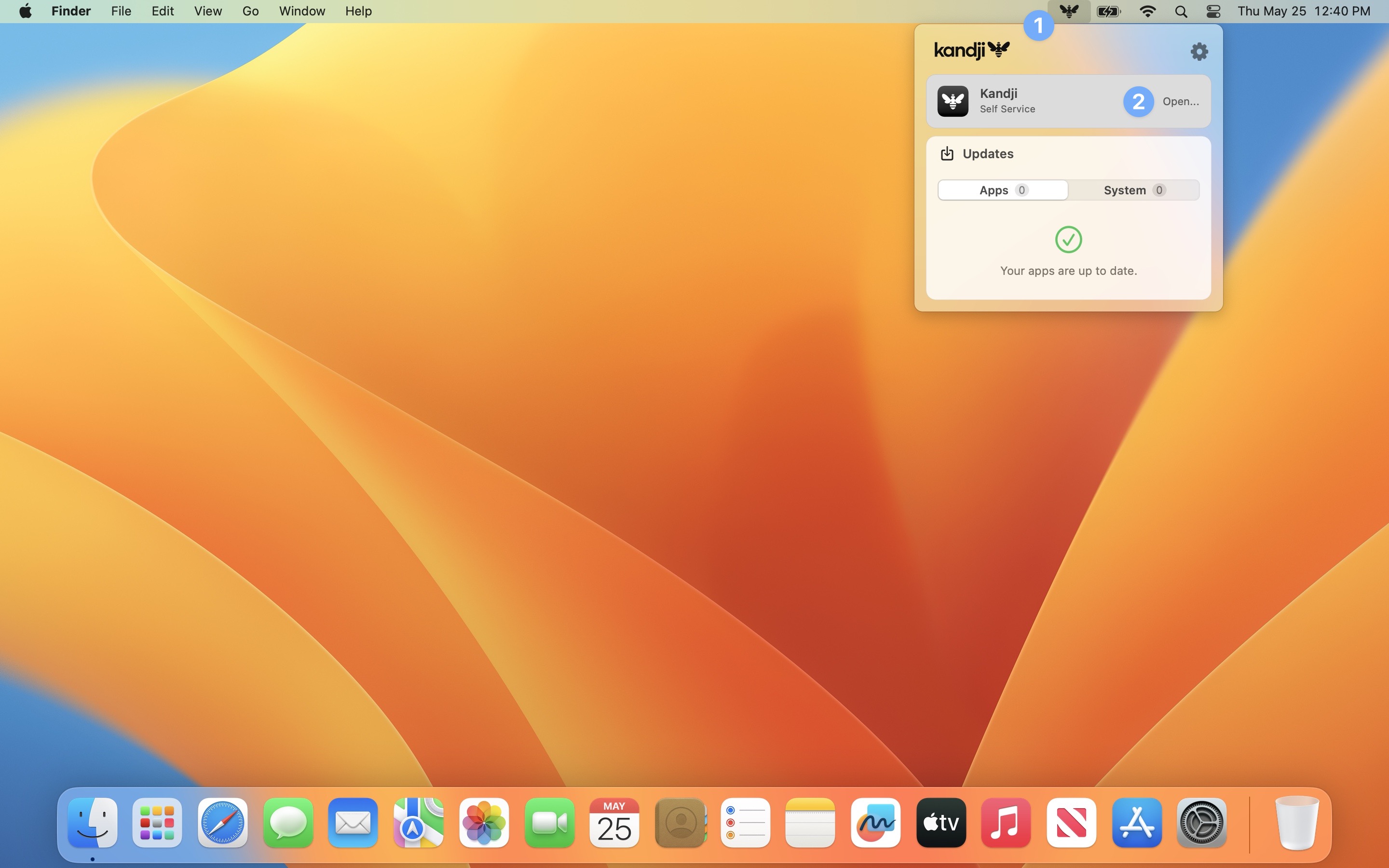Open Kandji settings gear
This screenshot has width=1389, height=868.
click(1198, 52)
